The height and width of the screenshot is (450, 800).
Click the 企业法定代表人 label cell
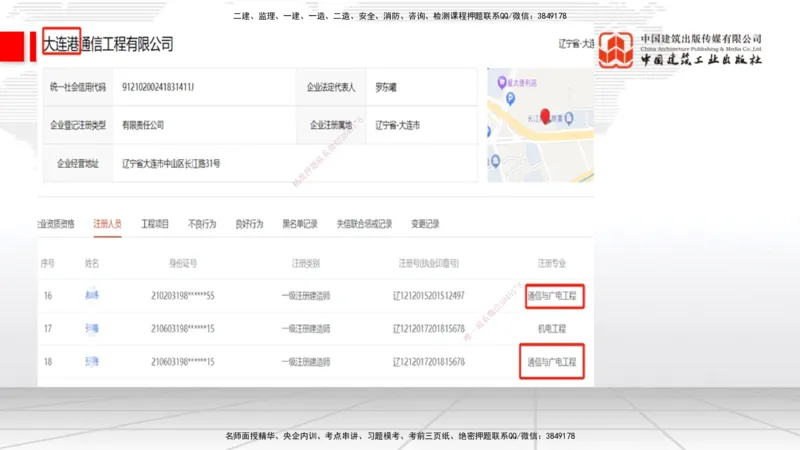tap(331, 87)
